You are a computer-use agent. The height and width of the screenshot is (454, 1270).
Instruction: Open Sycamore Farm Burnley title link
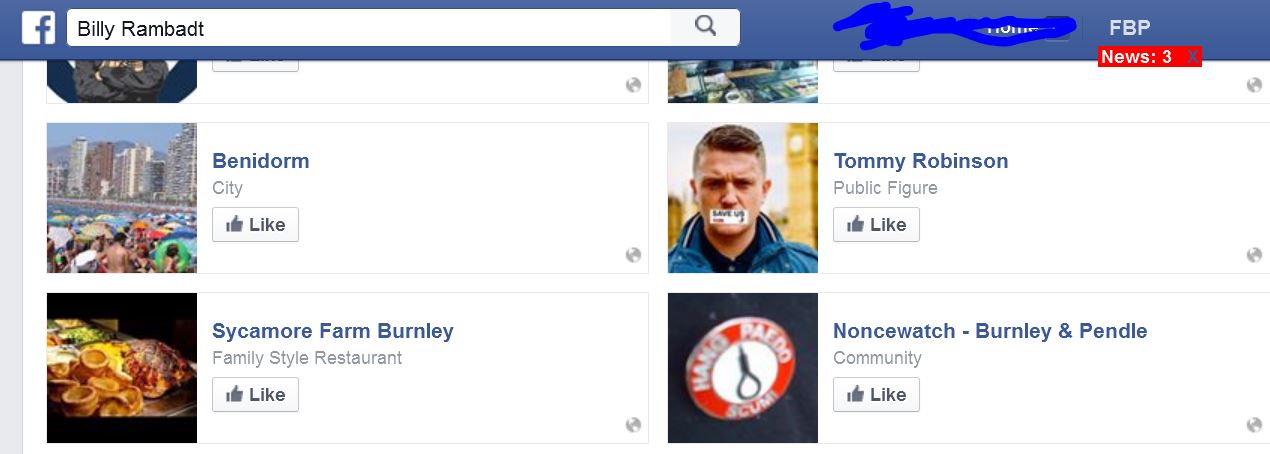(x=333, y=331)
